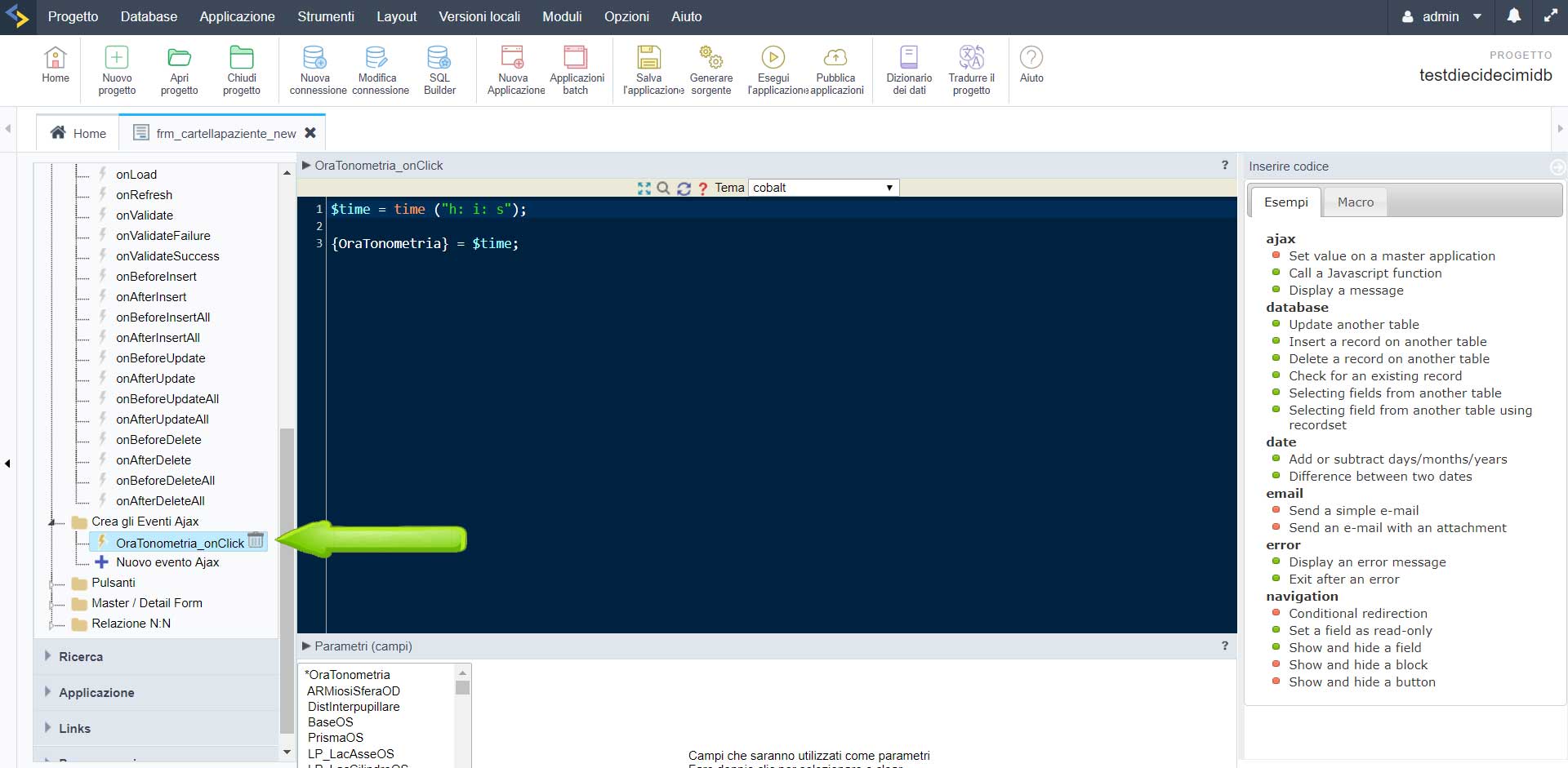Open example Difference between two dates

pos(1380,476)
